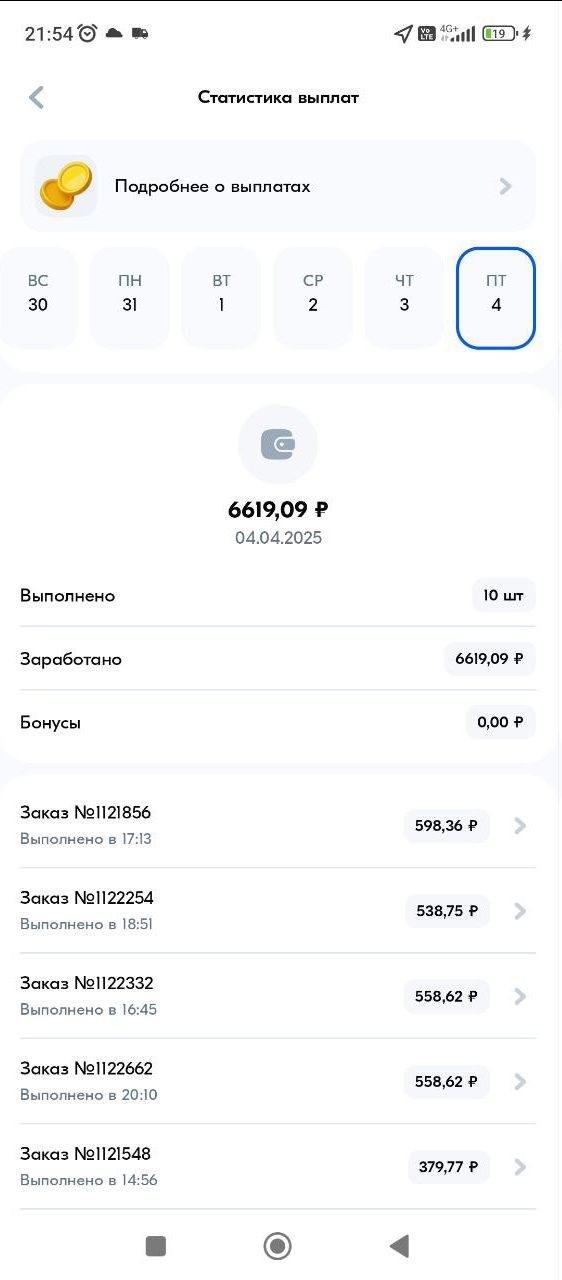Select the ВТ 1 day tab
This screenshot has height=1280, width=562.
(221, 297)
